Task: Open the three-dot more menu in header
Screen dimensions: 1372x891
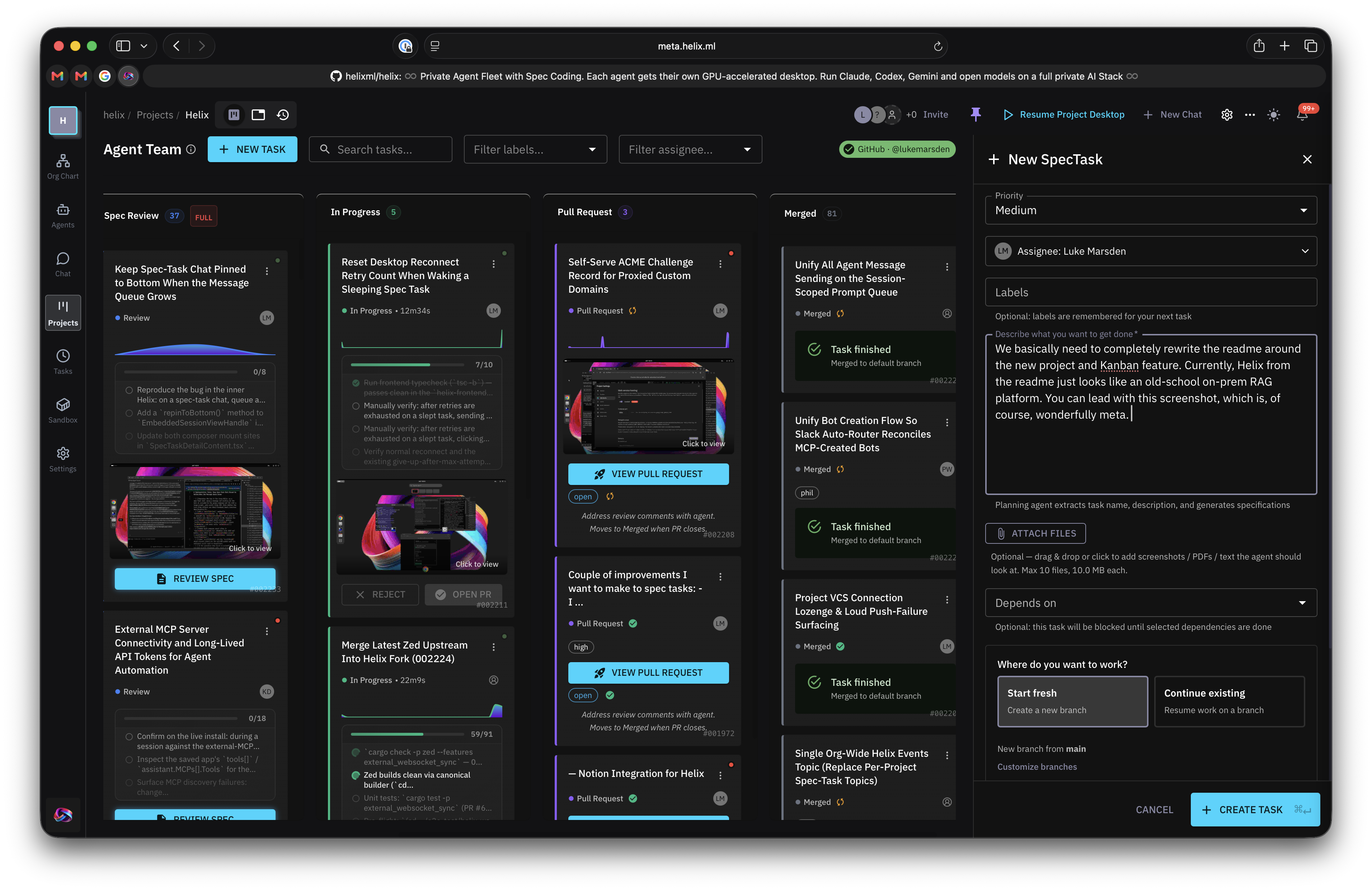Action: click(x=1250, y=115)
